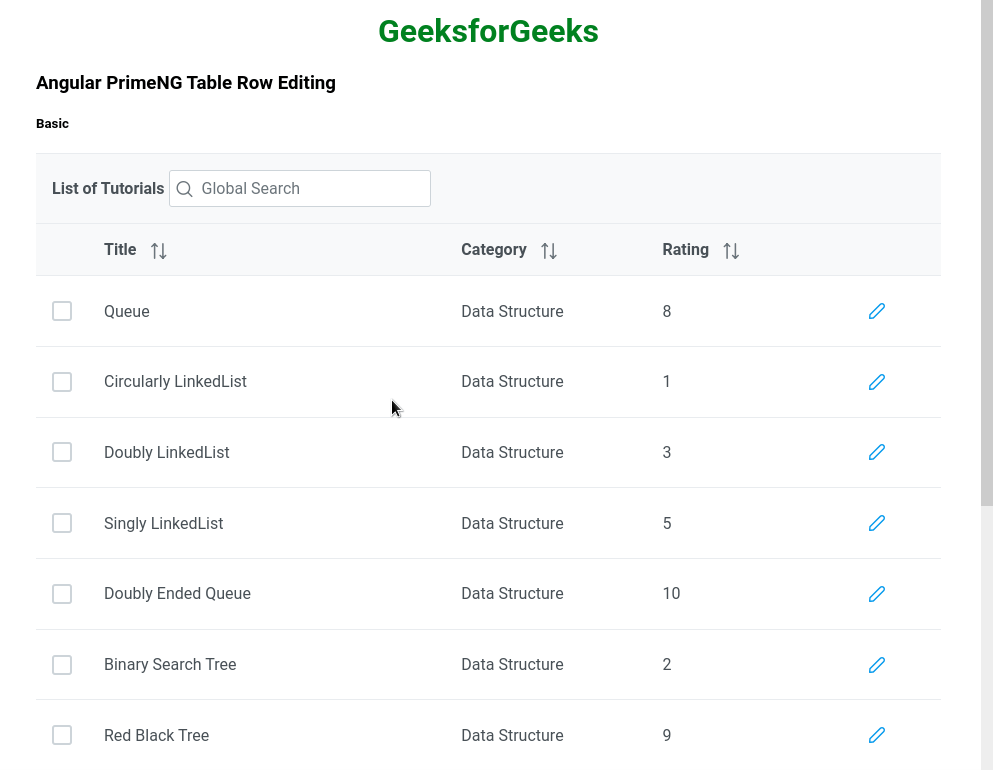Image resolution: width=993 pixels, height=770 pixels.
Task: Click the edit pencil for Doubly Ended Queue
Action: point(877,594)
